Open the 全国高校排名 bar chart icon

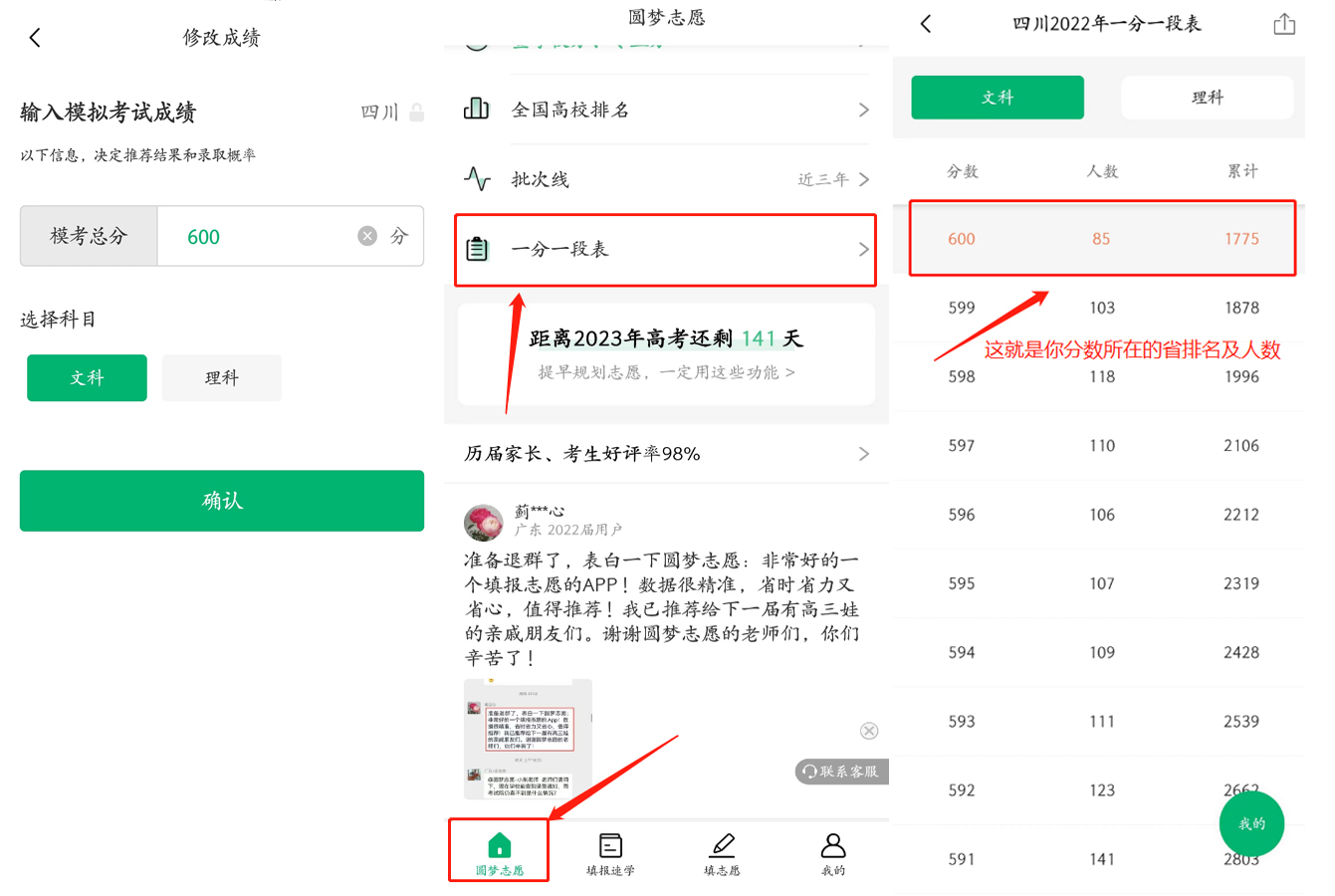pos(477,109)
